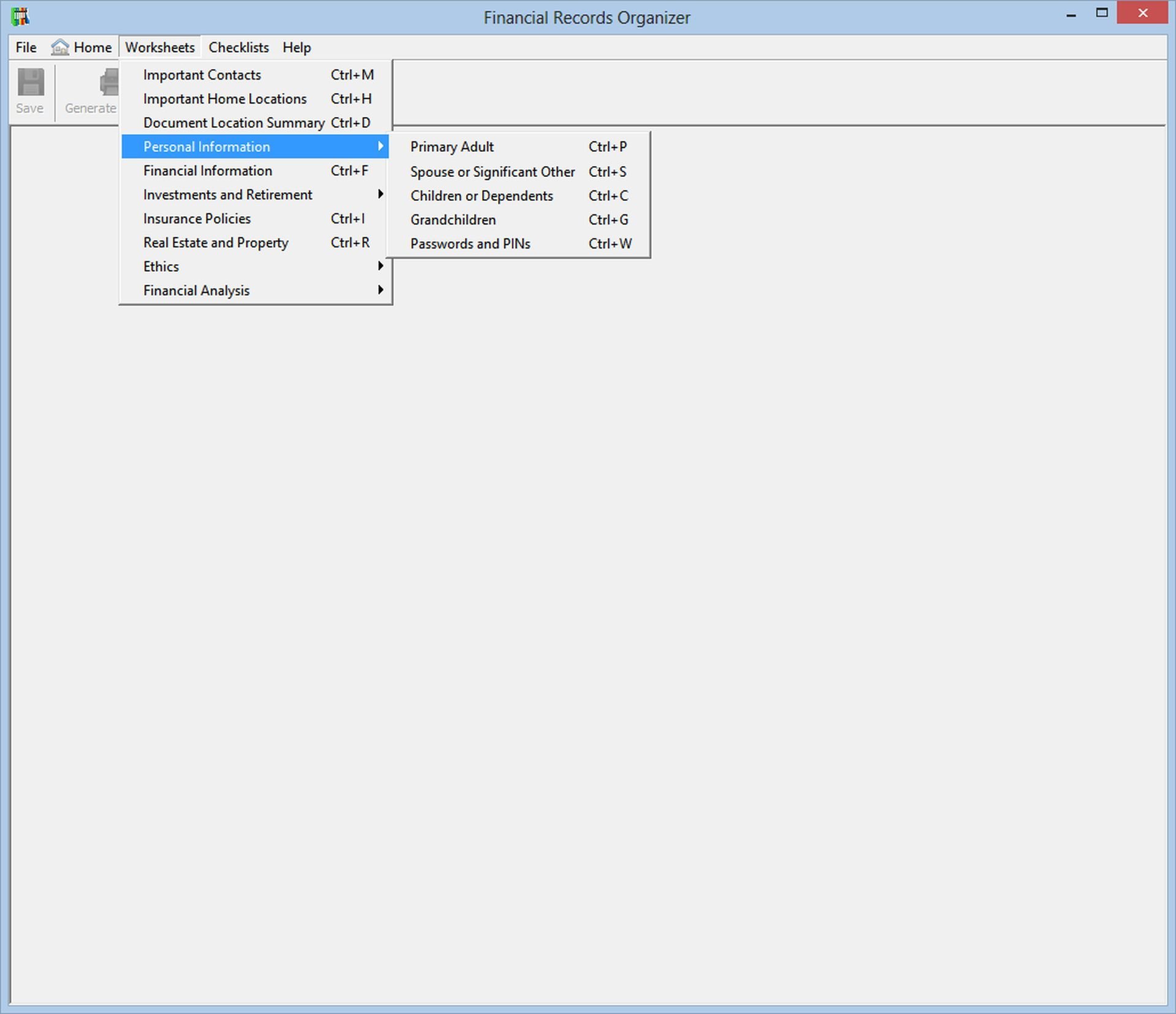The width and height of the screenshot is (1176, 1014).
Task: Open the Passwords and PINs worksheet
Action: tap(469, 244)
